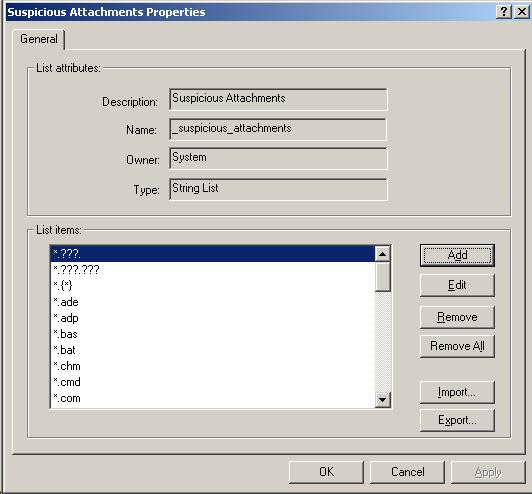This screenshot has height=494, width=532.
Task: Select the *.???.??? list item
Action: point(212,270)
